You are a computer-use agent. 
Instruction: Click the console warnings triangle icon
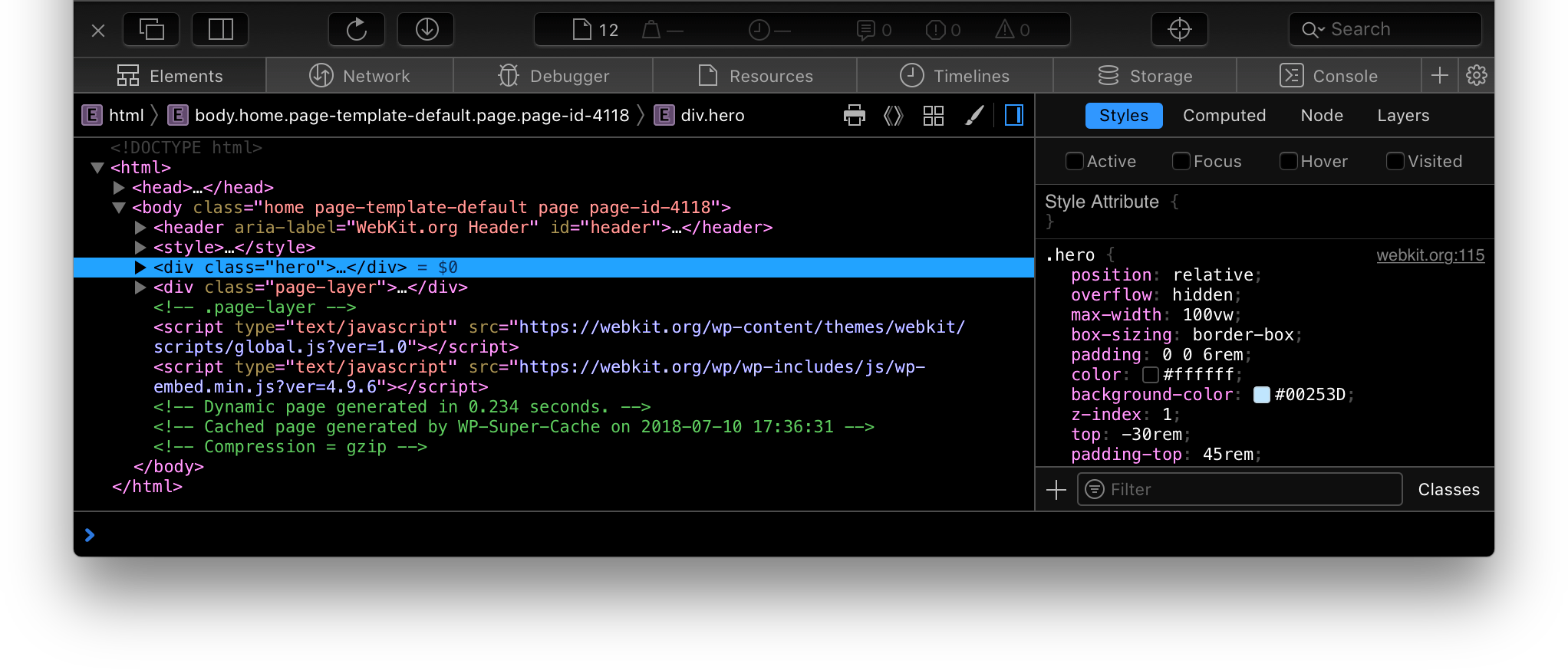click(1005, 30)
